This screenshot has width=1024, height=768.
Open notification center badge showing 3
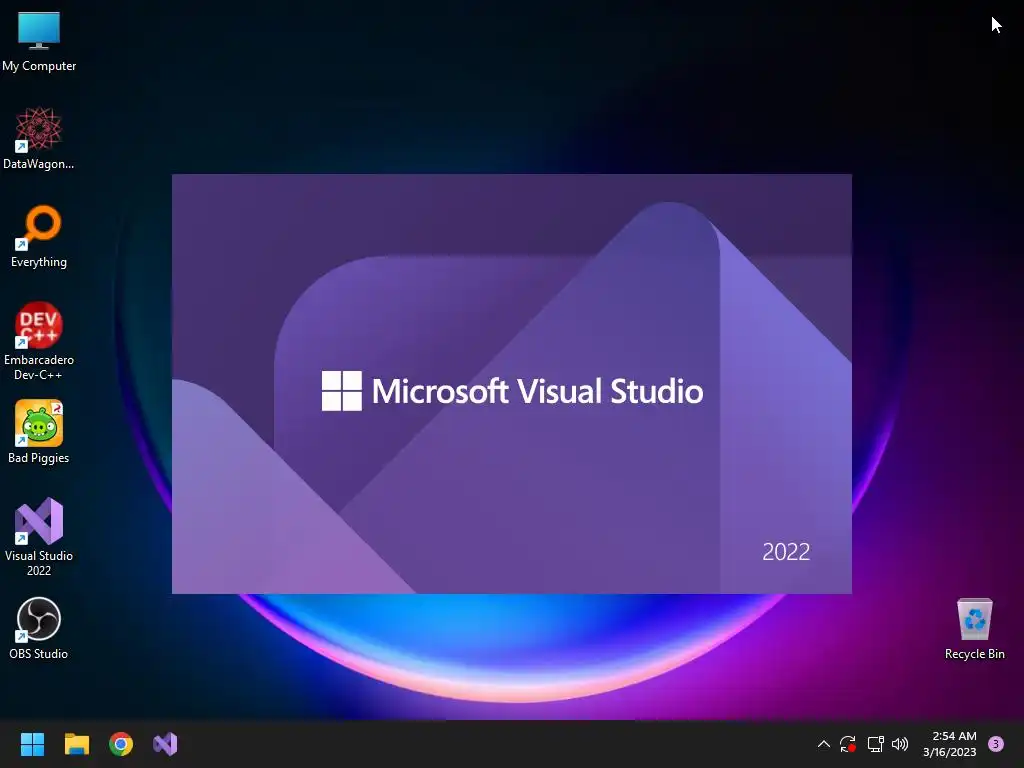pyautogui.click(x=996, y=744)
